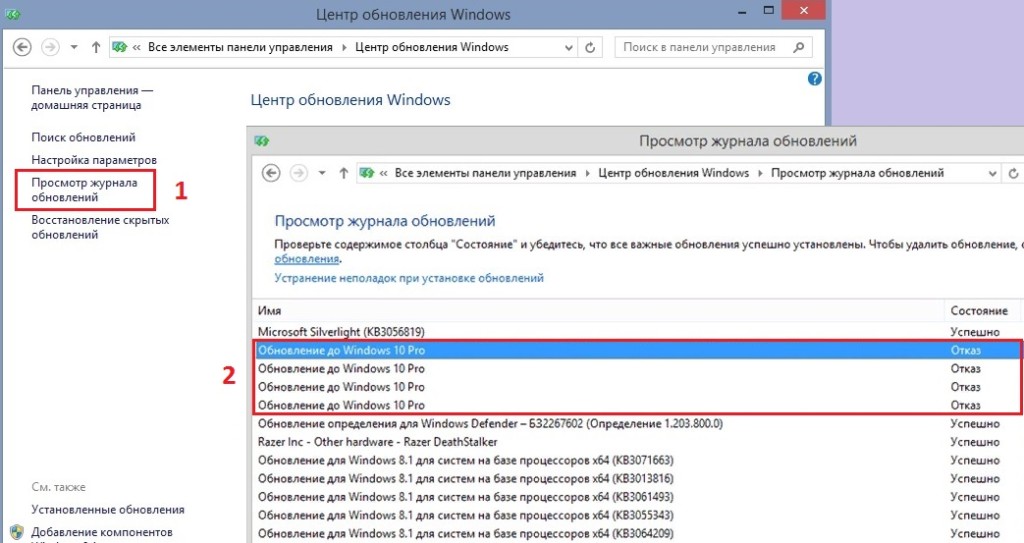
Task: Click Back arrow in update history window
Action: [271, 173]
